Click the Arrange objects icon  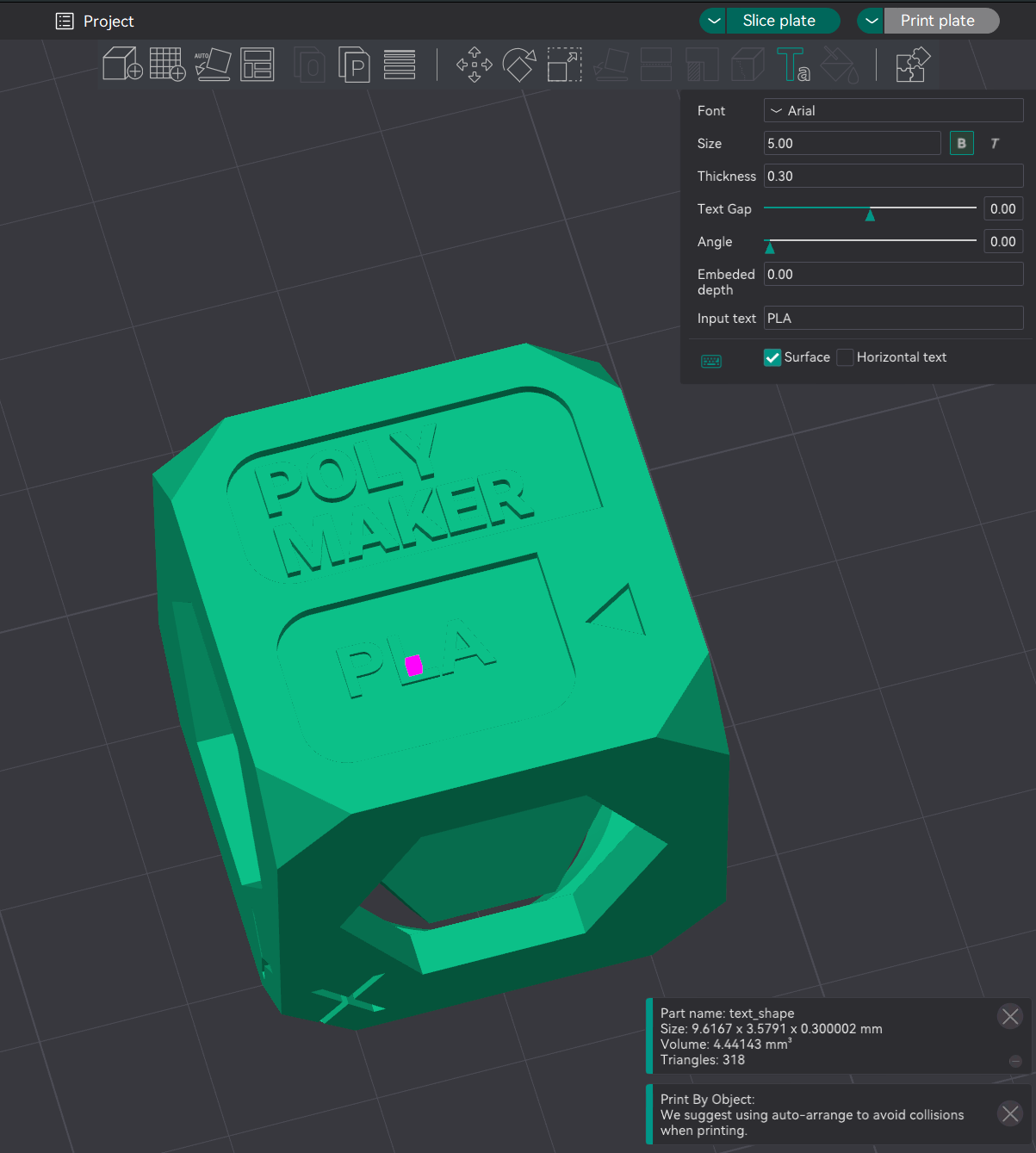point(258,64)
